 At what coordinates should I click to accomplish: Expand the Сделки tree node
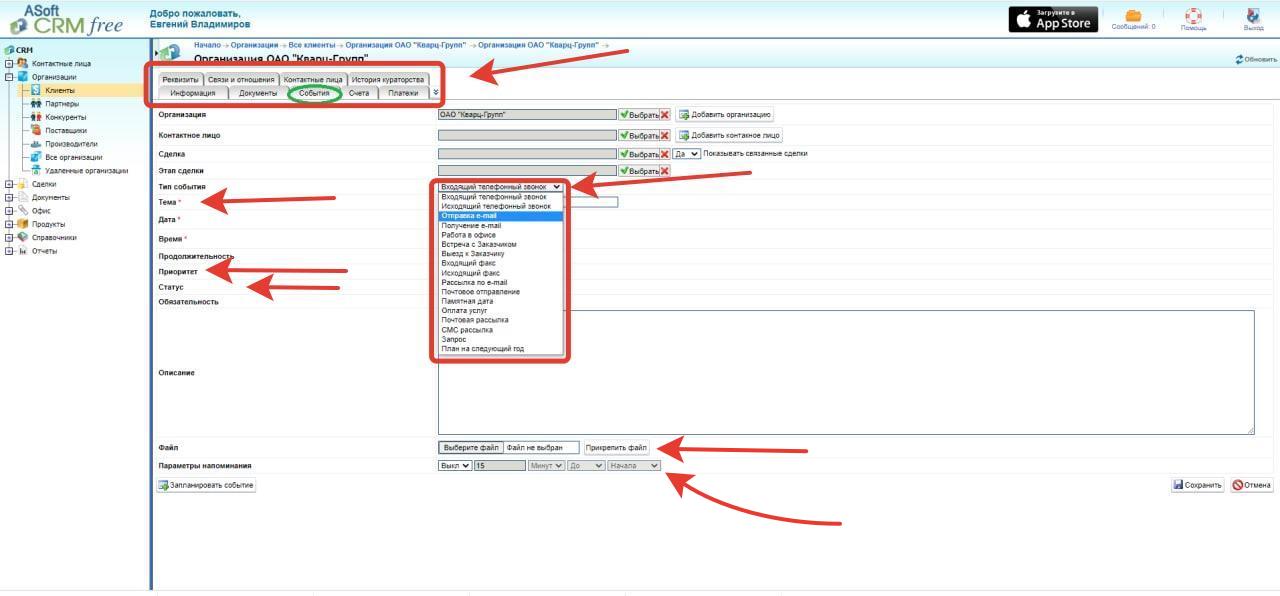pyautogui.click(x=9, y=184)
